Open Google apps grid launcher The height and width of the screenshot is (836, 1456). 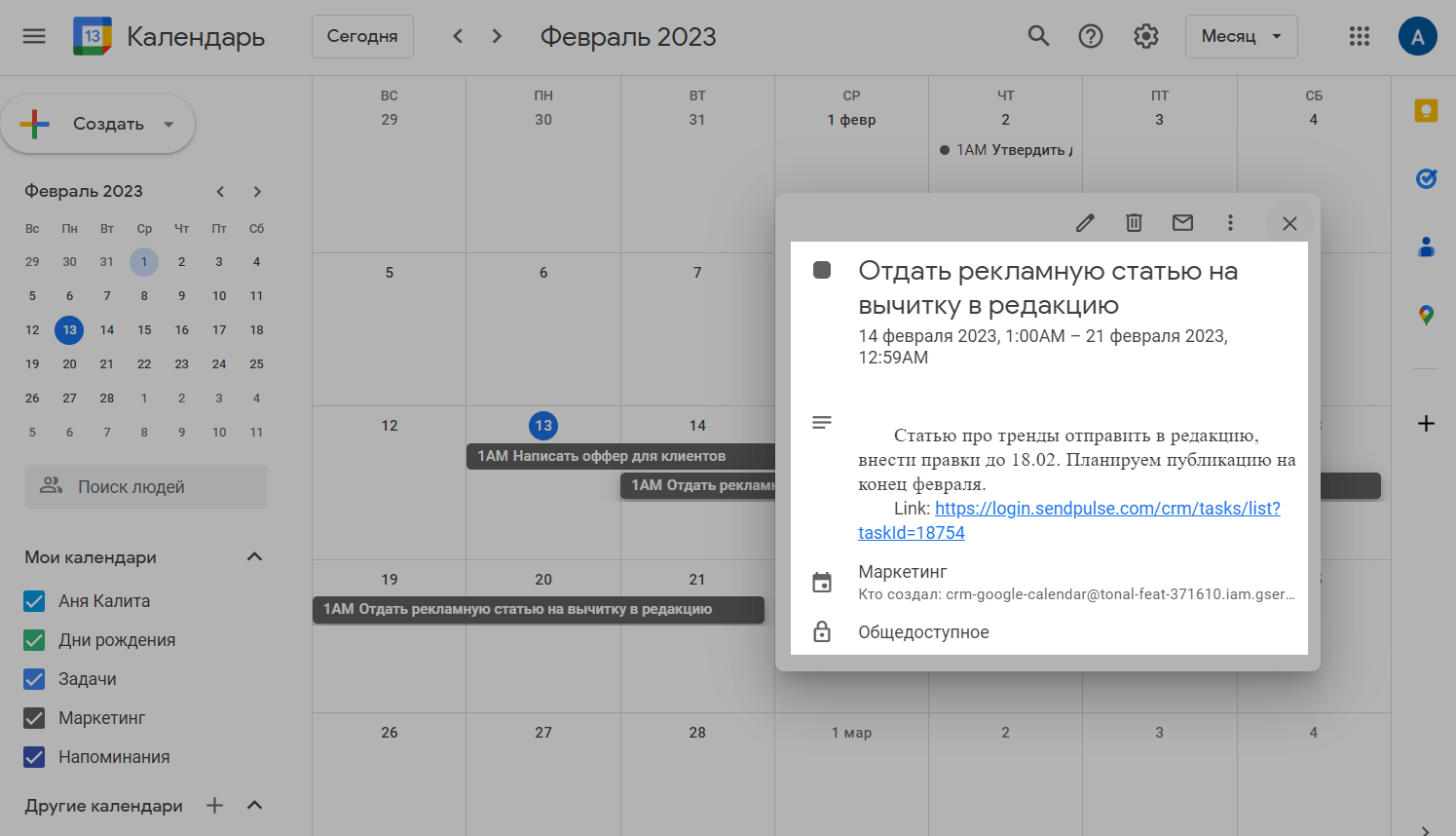(x=1359, y=36)
